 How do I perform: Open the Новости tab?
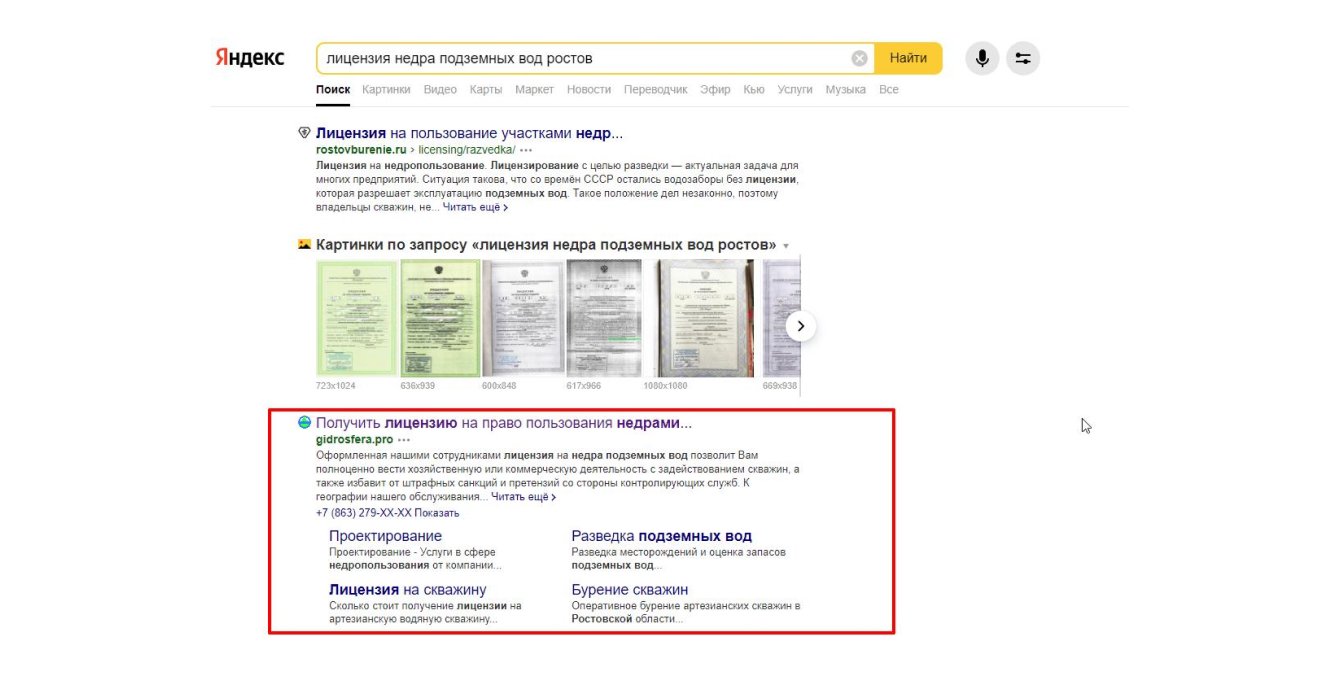point(589,89)
